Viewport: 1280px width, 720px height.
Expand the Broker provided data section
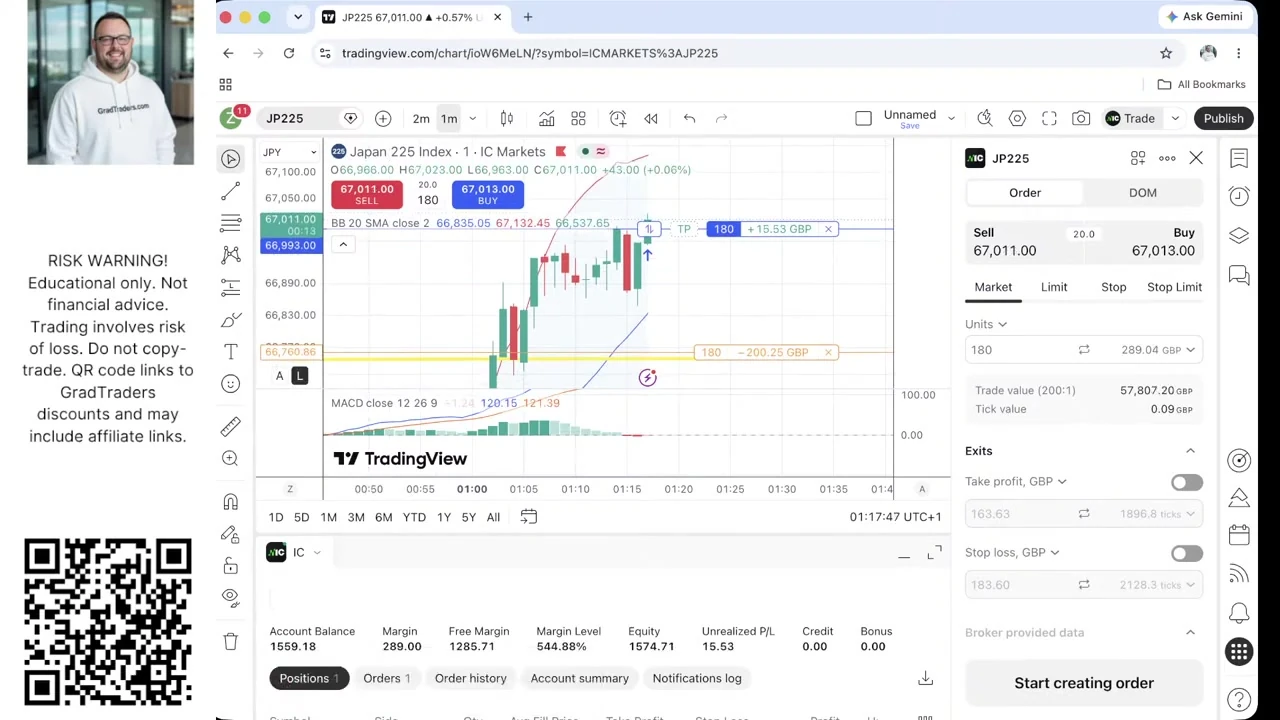(1190, 633)
